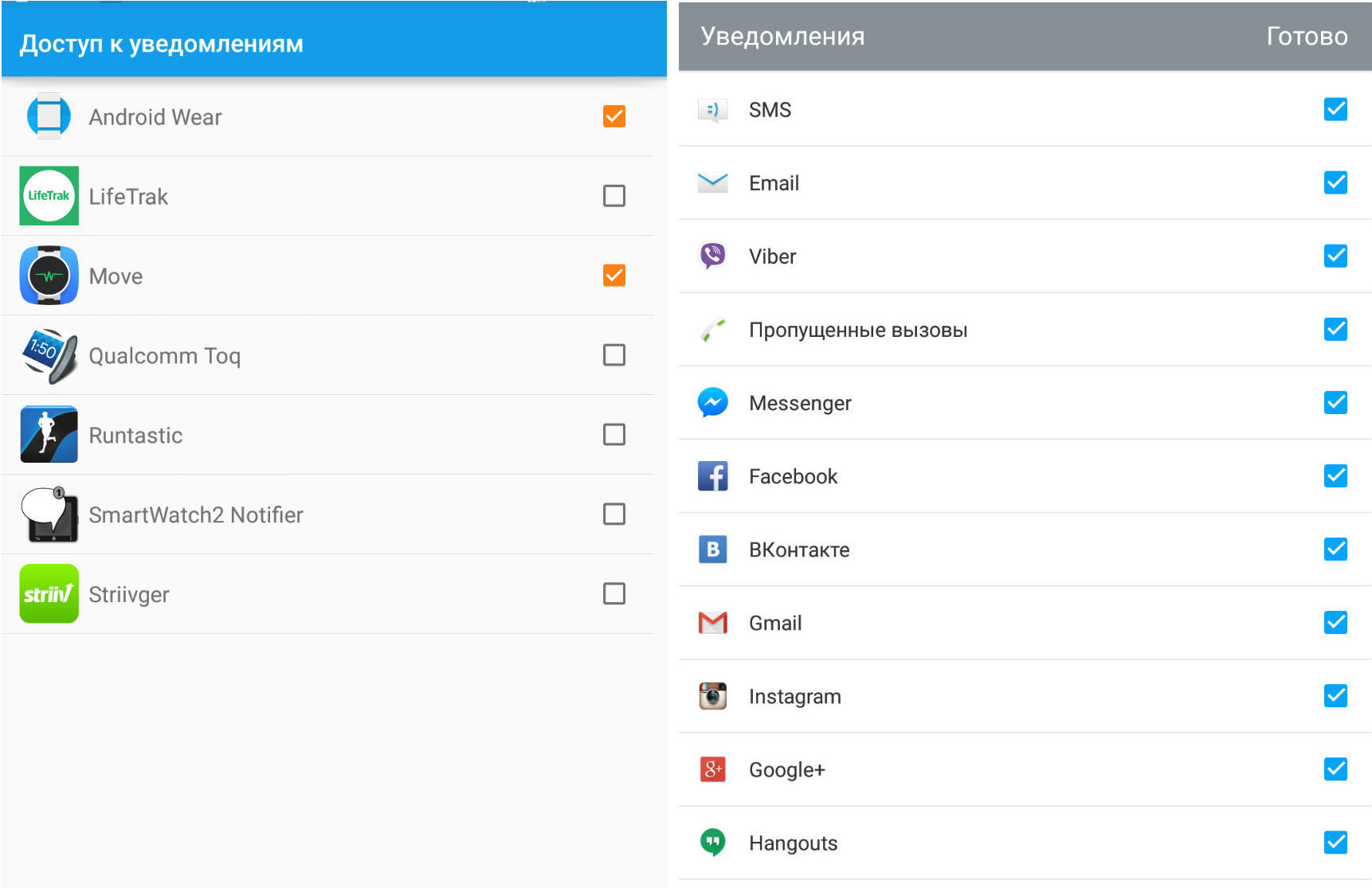Disable Gmail notifications checkbox
Viewport: 1372px width, 888px height.
[x=1335, y=622]
